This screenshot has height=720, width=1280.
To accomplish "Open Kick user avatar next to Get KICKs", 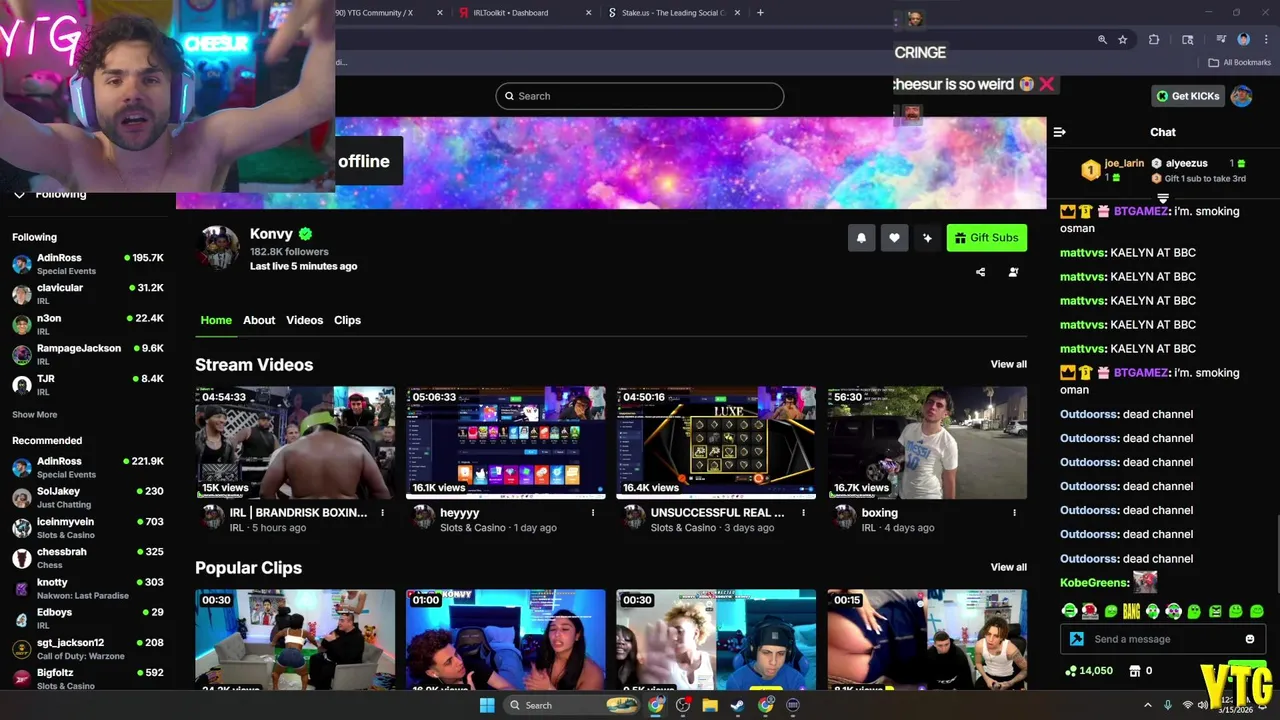I will coord(1241,96).
